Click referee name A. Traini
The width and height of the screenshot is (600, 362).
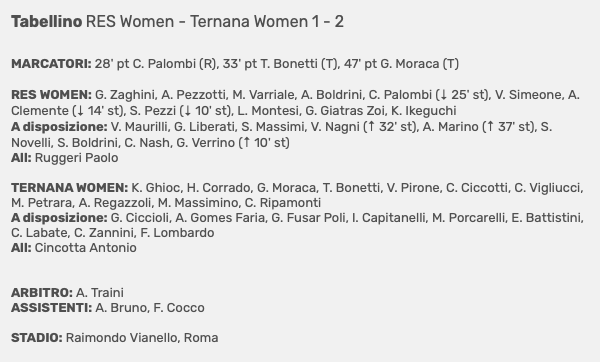99,293
